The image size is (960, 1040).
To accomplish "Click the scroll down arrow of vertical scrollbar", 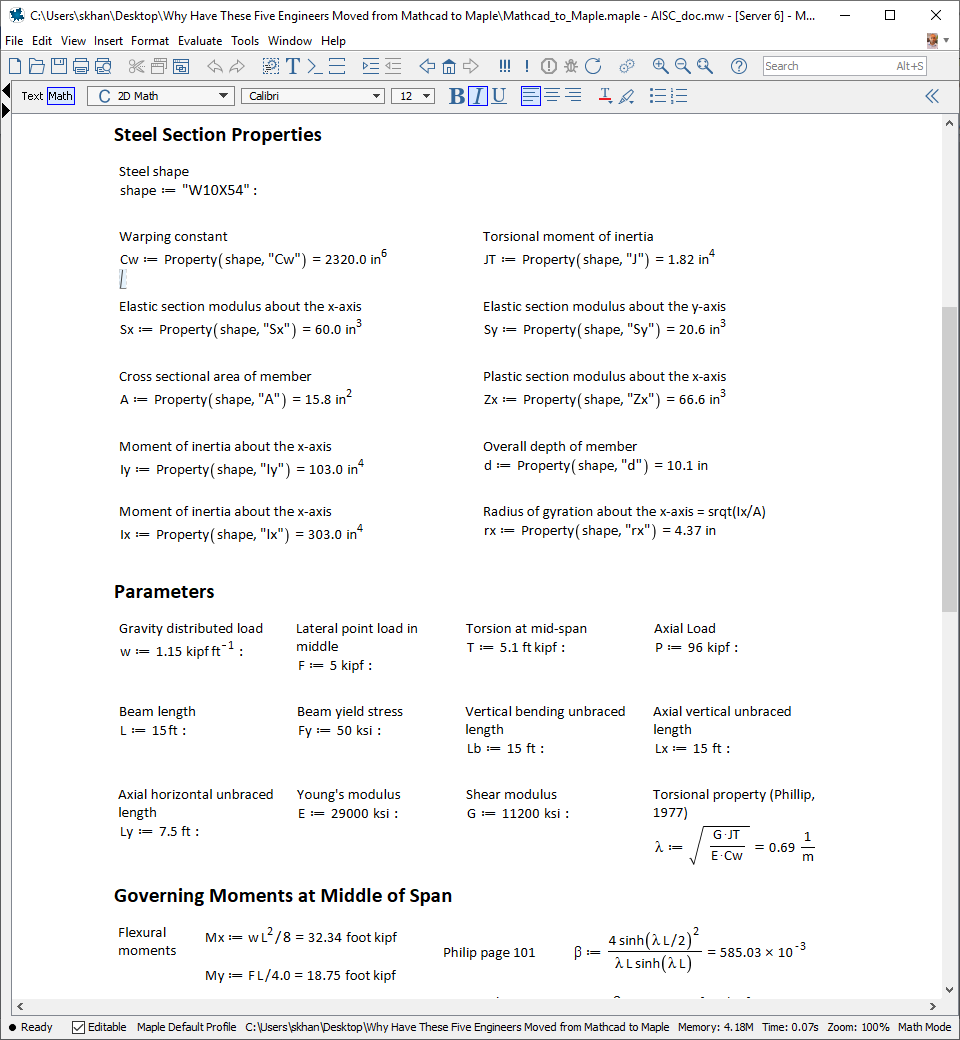I will pos(949,989).
